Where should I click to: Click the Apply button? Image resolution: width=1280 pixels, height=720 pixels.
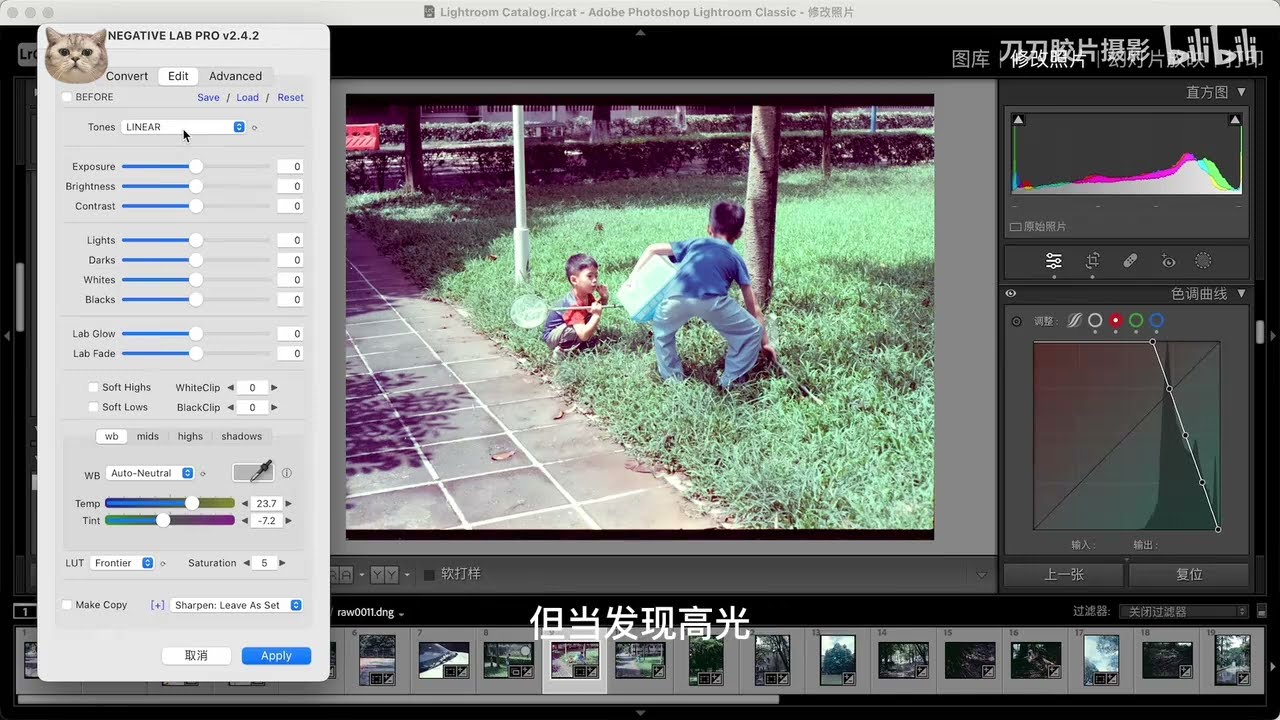coord(276,655)
